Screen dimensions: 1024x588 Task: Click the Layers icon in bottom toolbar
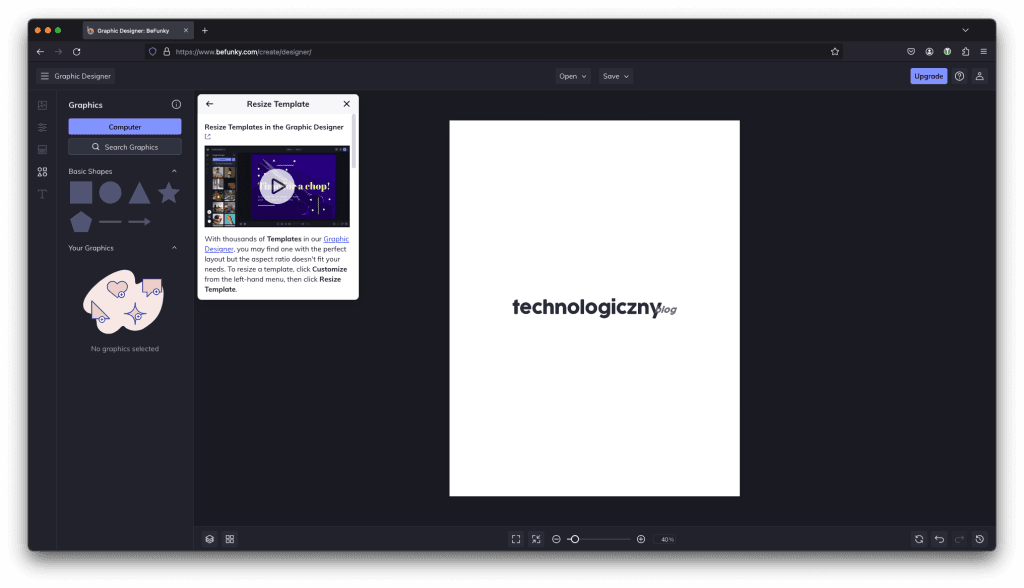(209, 539)
